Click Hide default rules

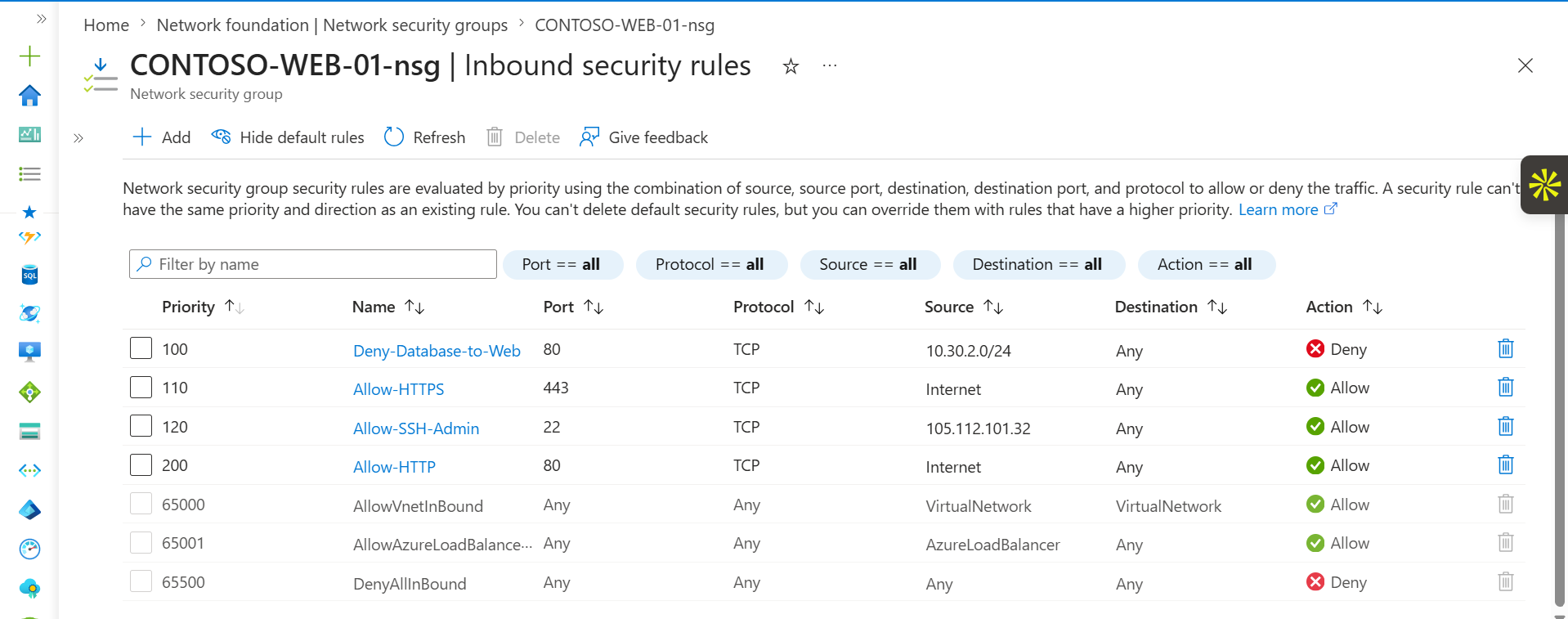288,137
